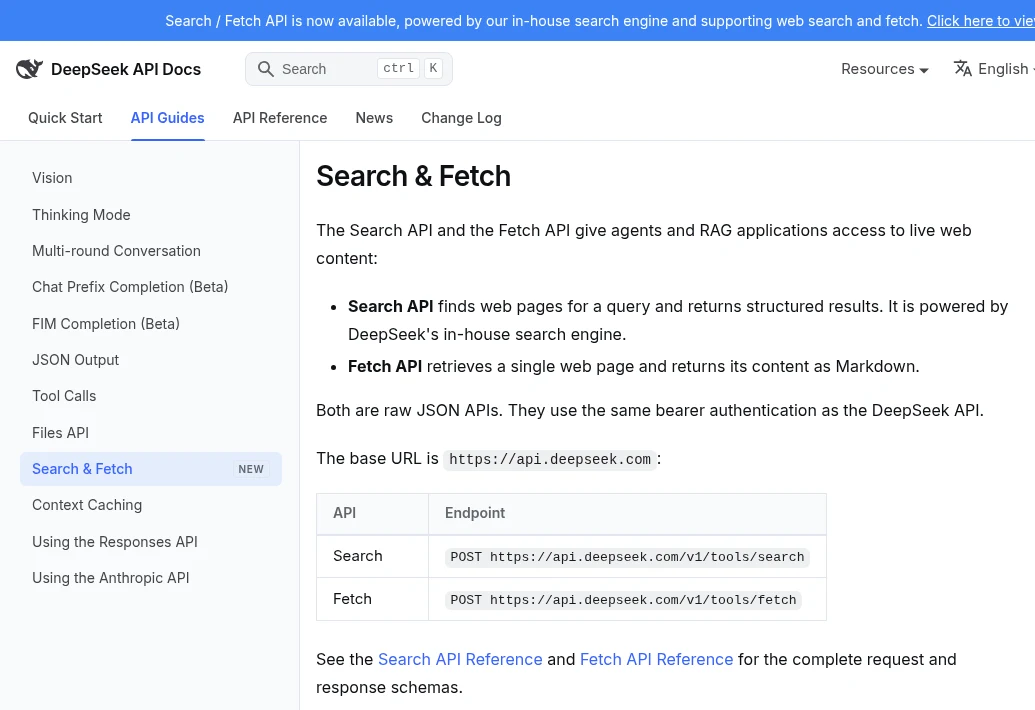This screenshot has height=710, width=1035.
Task: Open the Vision guide in sidebar
Action: 150,178
